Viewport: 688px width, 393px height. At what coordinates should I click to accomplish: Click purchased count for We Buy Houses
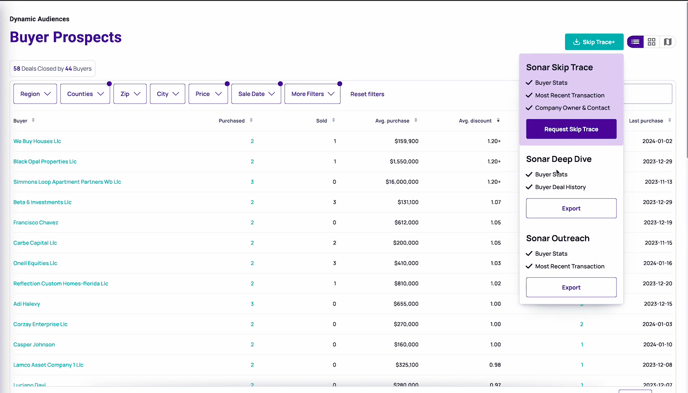tap(252, 141)
